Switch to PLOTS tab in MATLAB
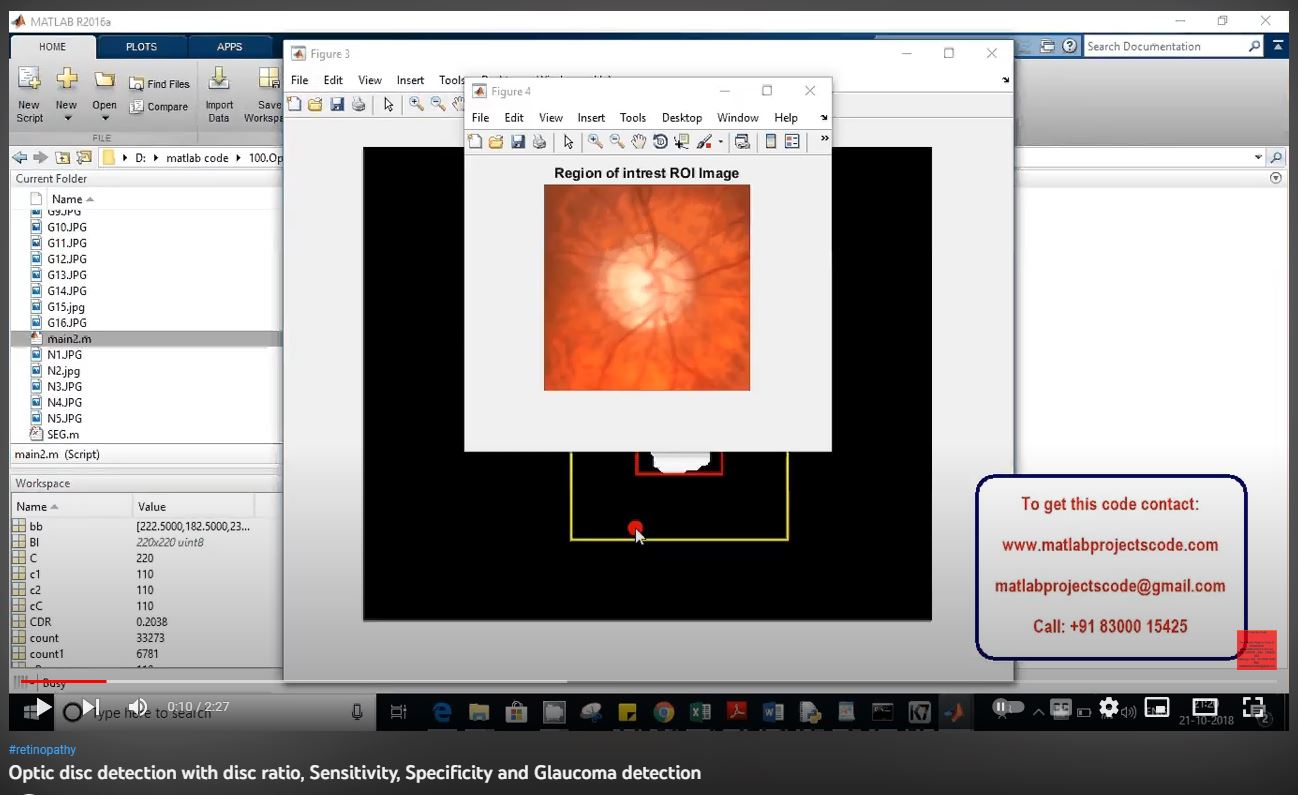 (141, 47)
